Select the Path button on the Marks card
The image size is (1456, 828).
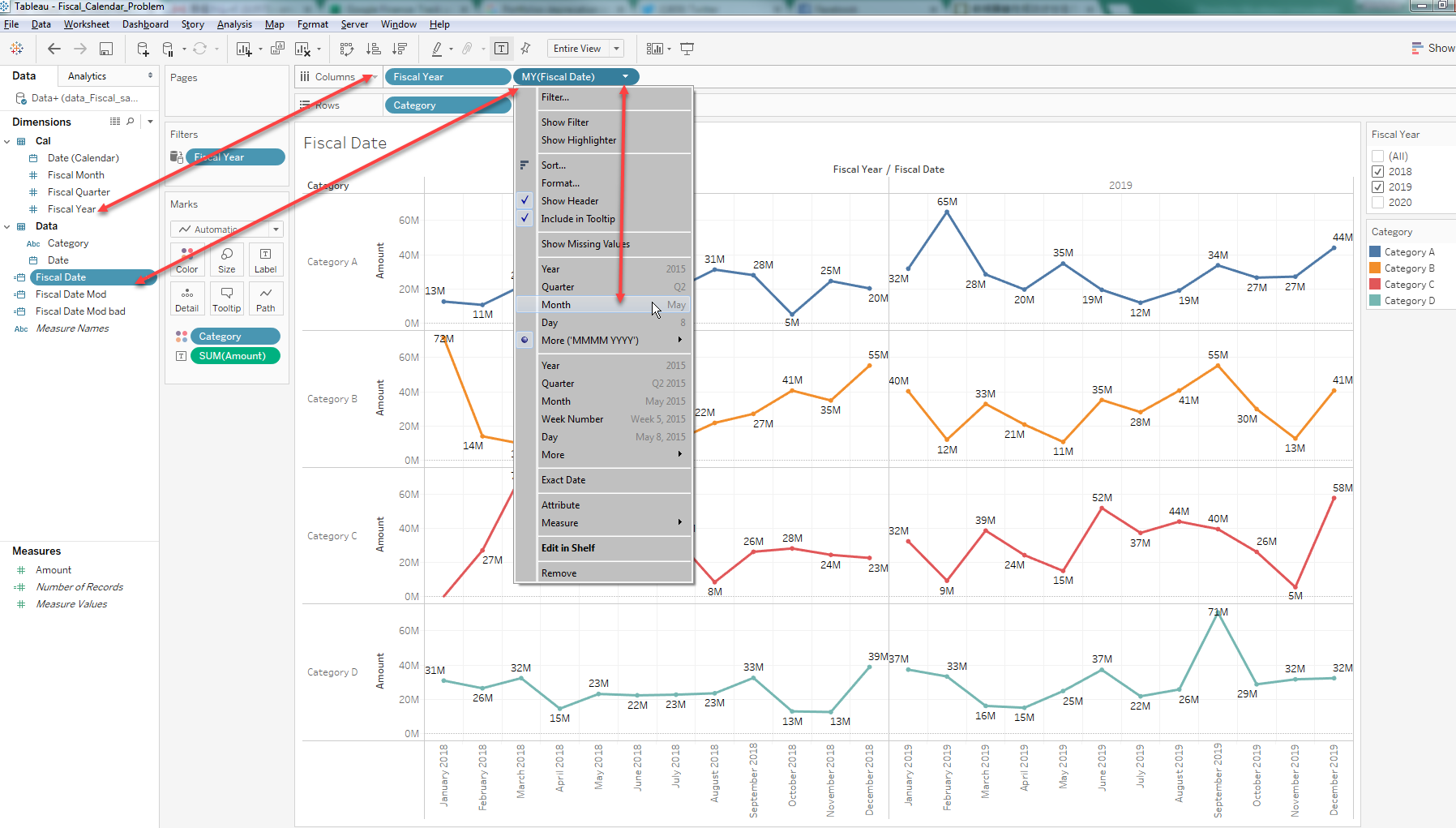click(x=266, y=298)
